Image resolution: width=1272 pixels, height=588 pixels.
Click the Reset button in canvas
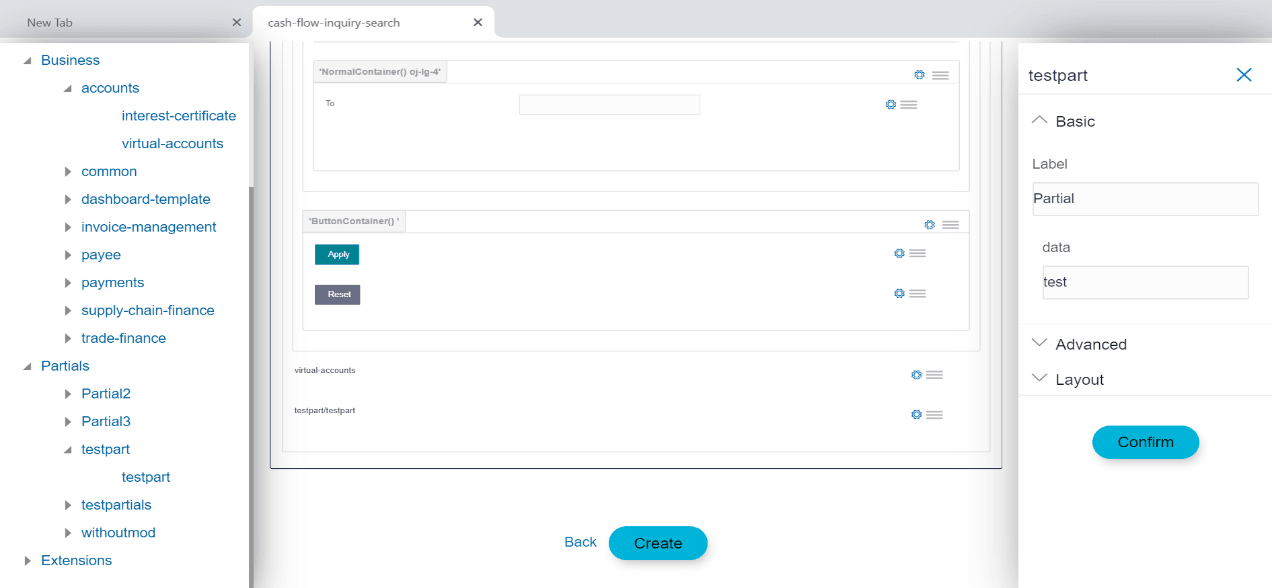pyautogui.click(x=337, y=294)
